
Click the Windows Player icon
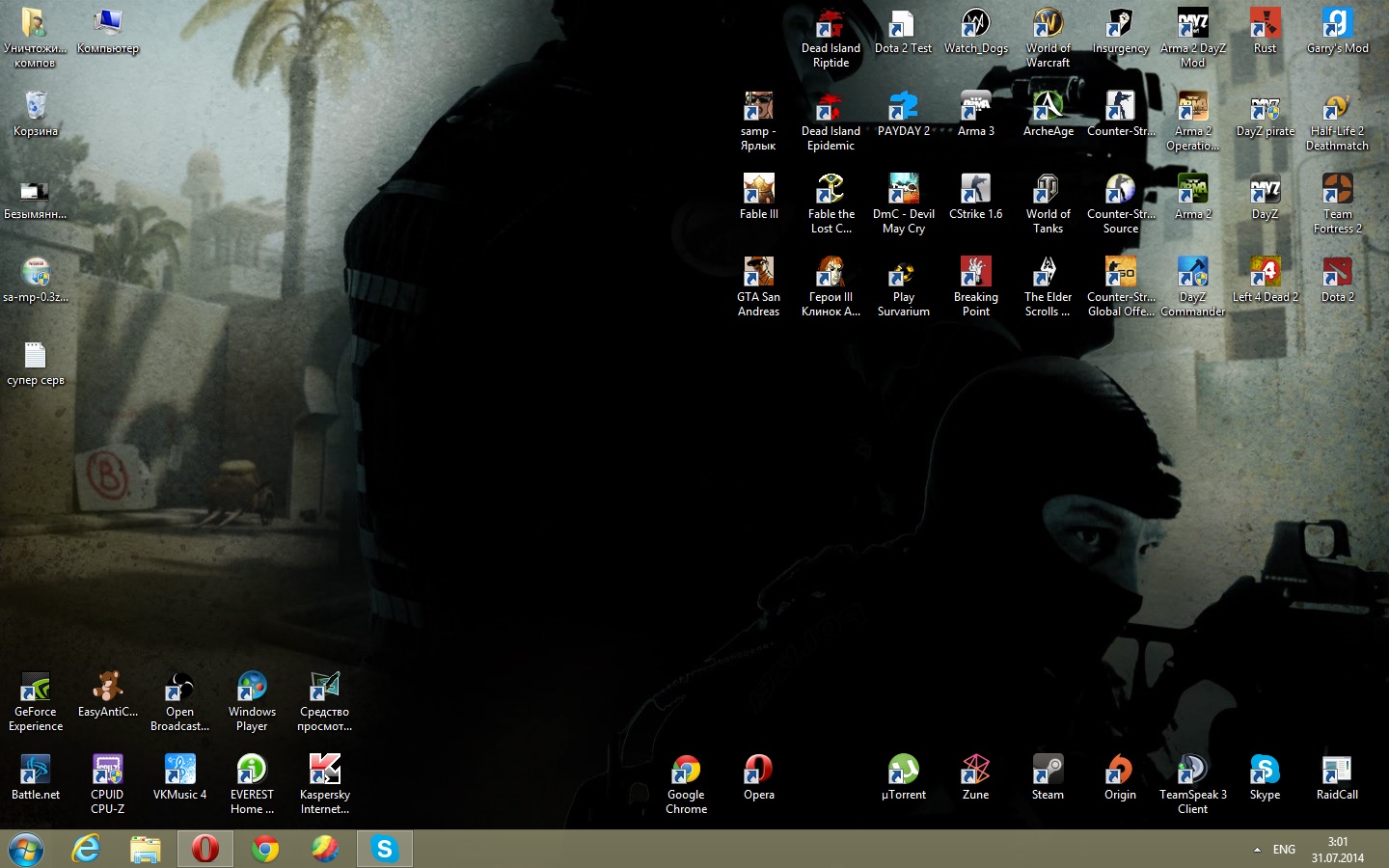point(252,702)
